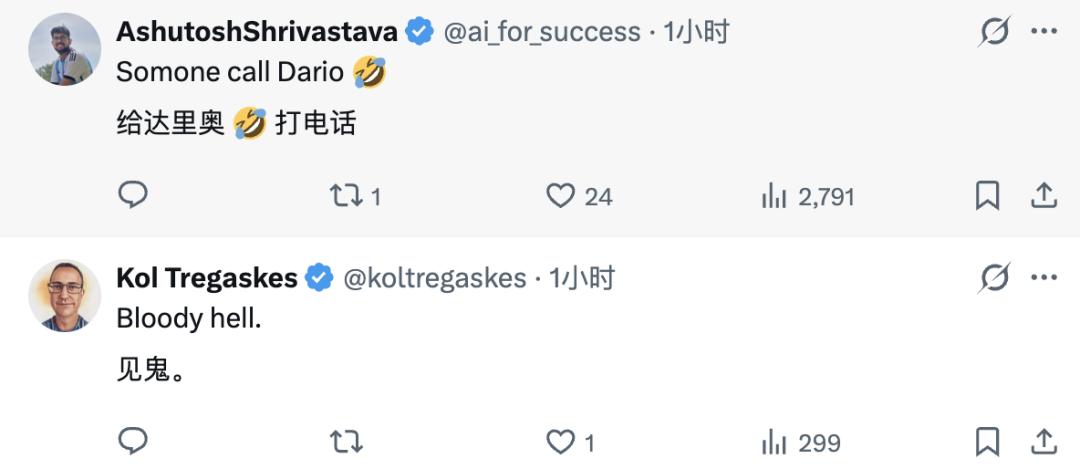Bookmark AshutoshShrivastava's tweet
The height and width of the screenshot is (469, 1080).
click(987, 195)
